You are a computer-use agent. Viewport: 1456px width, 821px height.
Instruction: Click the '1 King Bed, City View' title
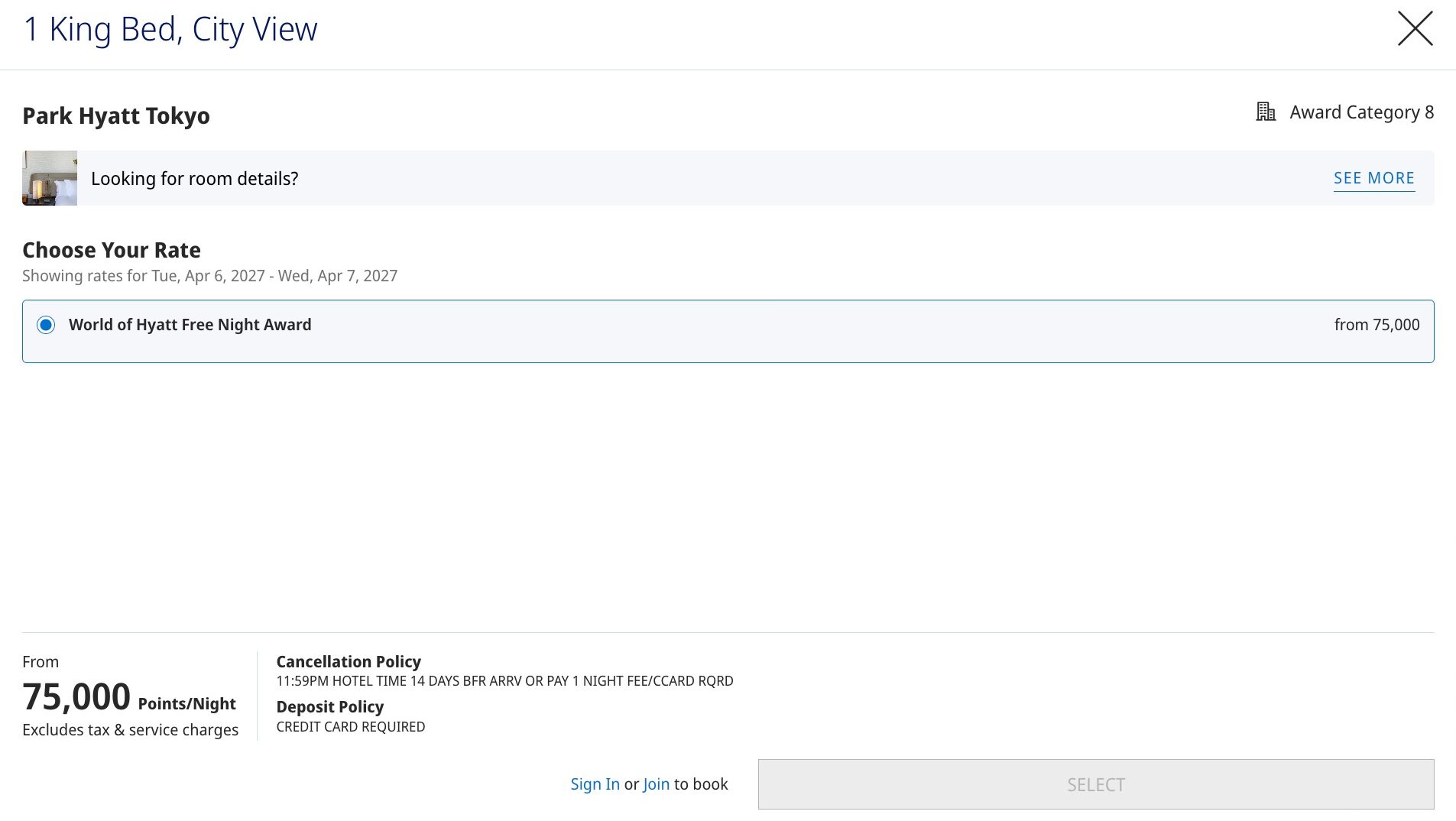click(x=170, y=29)
